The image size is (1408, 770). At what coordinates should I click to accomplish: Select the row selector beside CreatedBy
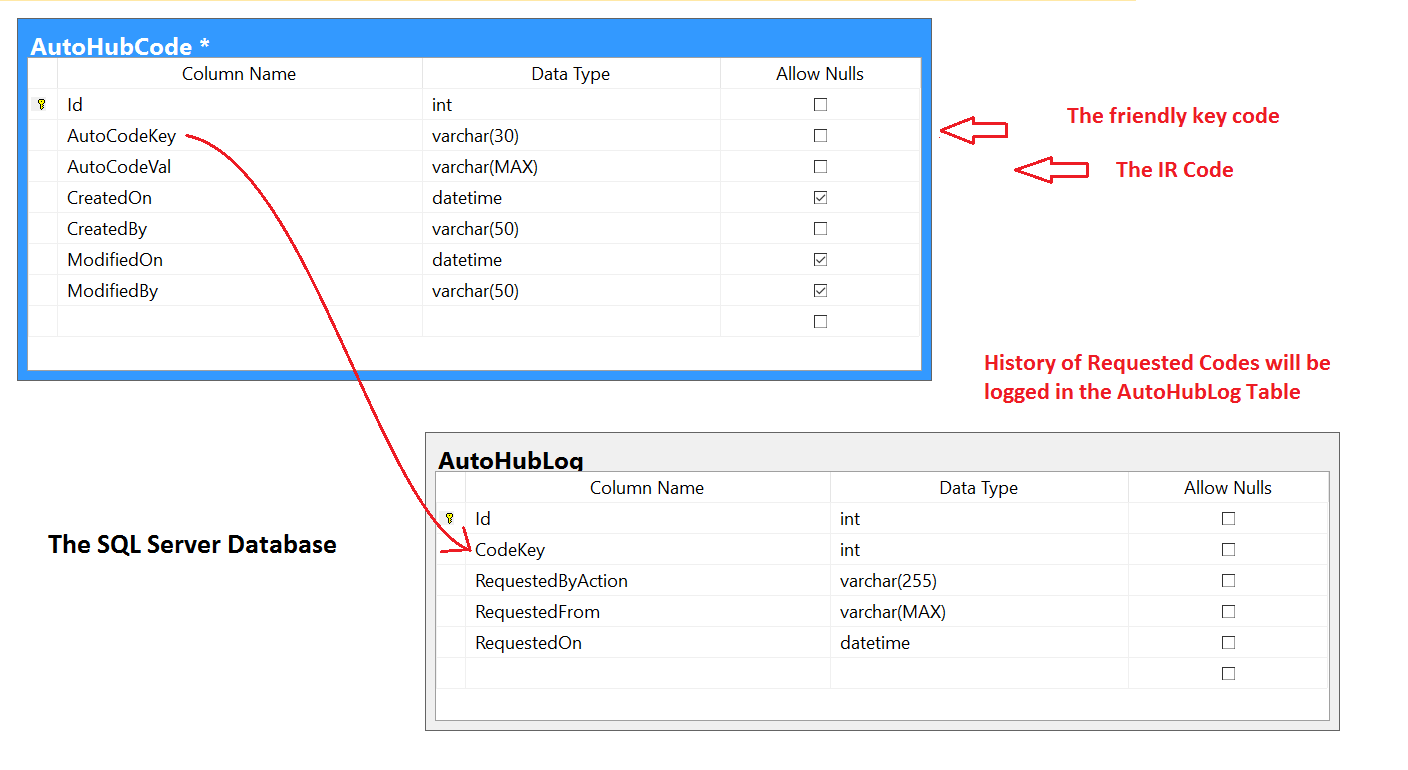coord(42,229)
